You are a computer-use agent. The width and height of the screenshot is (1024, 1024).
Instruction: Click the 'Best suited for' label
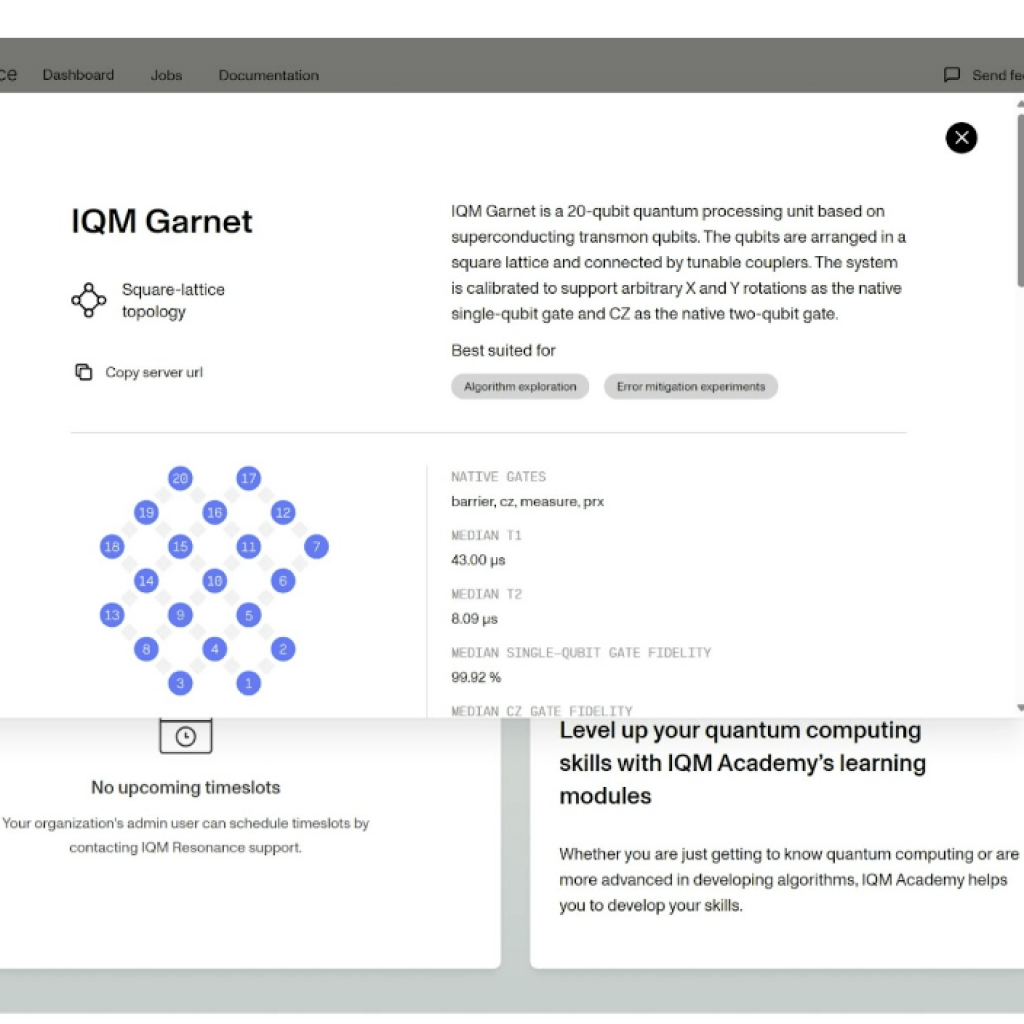coord(503,351)
